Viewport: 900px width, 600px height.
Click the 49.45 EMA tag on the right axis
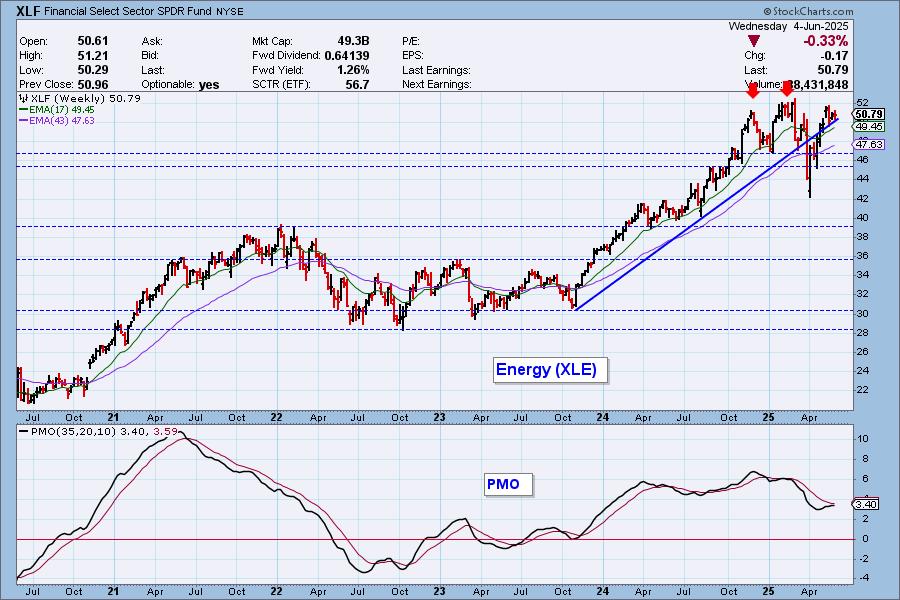868,126
